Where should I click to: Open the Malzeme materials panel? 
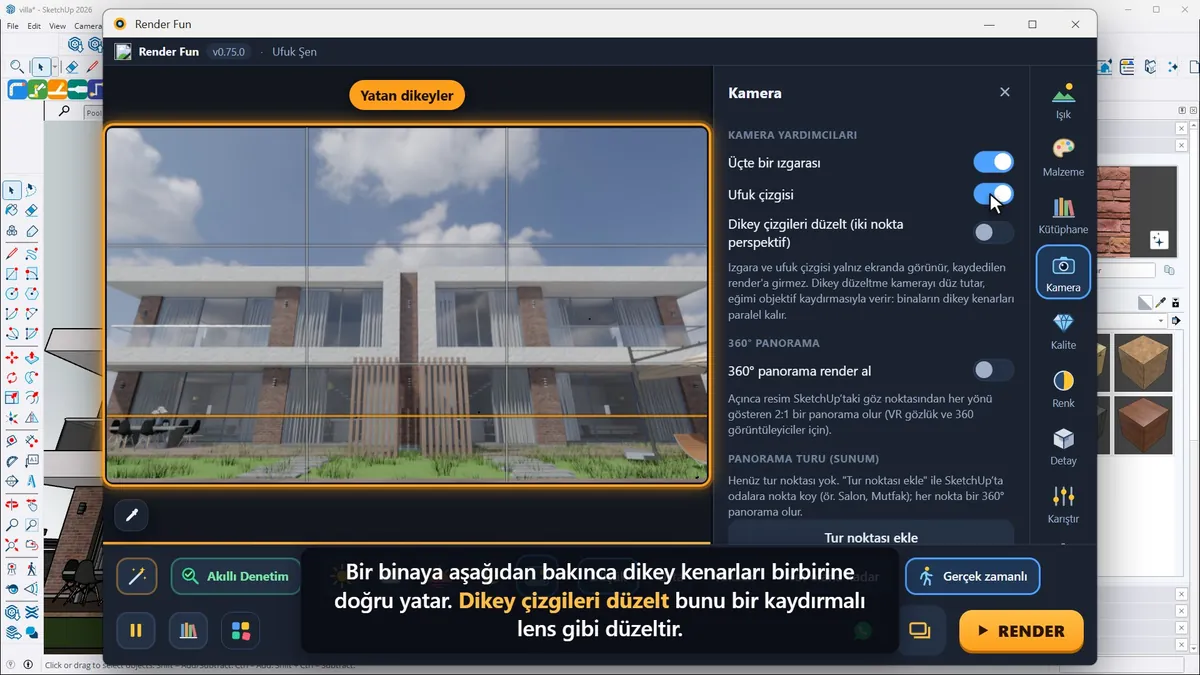[x=1063, y=157]
